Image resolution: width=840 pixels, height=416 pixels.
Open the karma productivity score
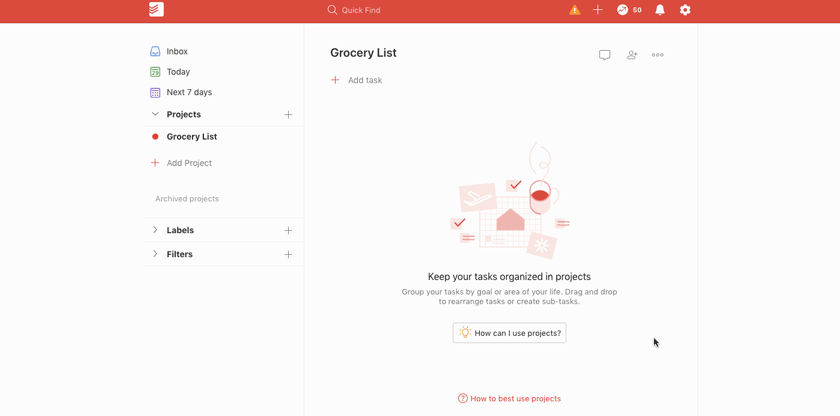tap(629, 10)
